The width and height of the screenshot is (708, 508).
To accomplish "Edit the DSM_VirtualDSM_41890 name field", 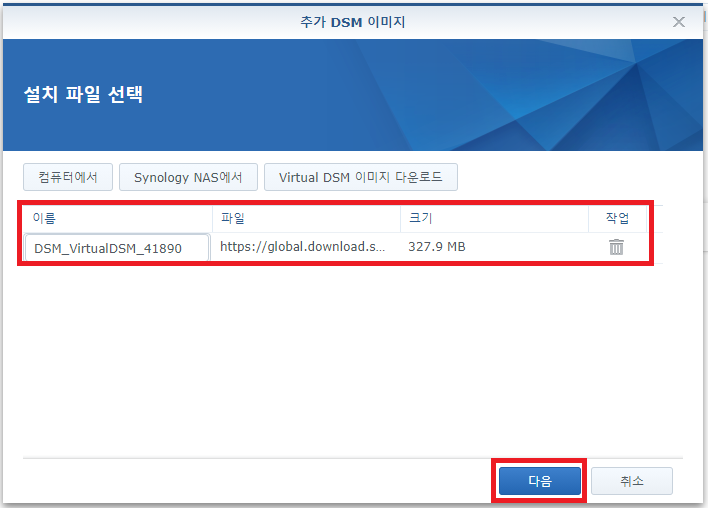I will [x=117, y=248].
